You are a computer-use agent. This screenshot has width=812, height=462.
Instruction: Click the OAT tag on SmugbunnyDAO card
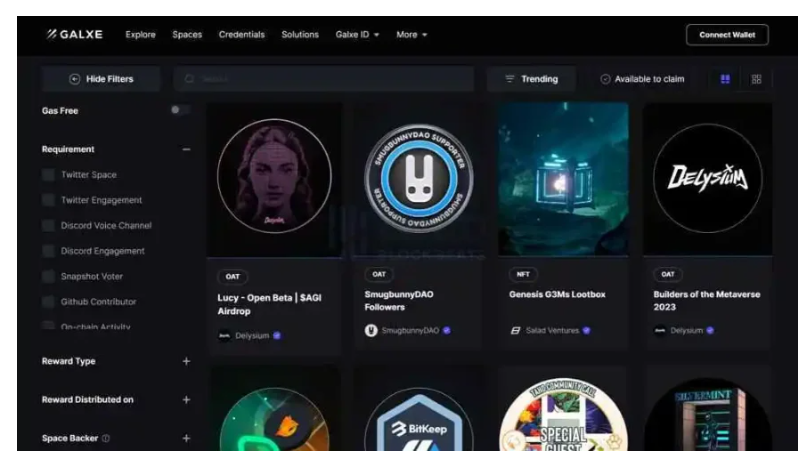coord(379,274)
